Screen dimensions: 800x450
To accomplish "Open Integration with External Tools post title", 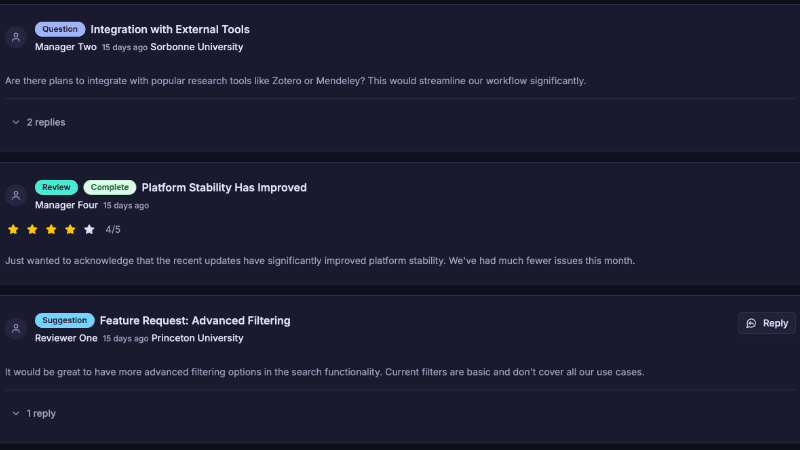I will [170, 29].
